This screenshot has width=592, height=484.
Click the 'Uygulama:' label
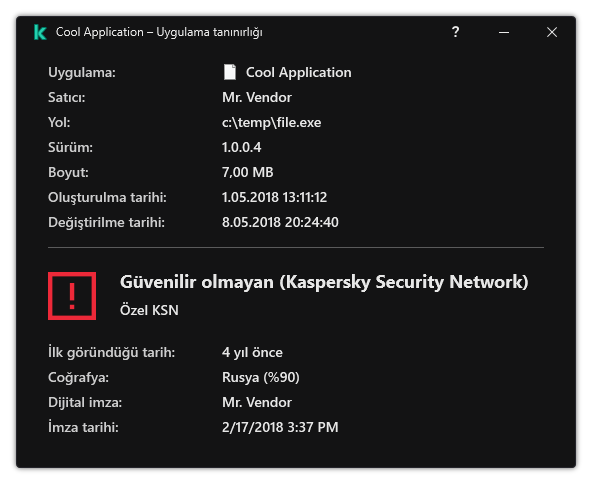82,72
